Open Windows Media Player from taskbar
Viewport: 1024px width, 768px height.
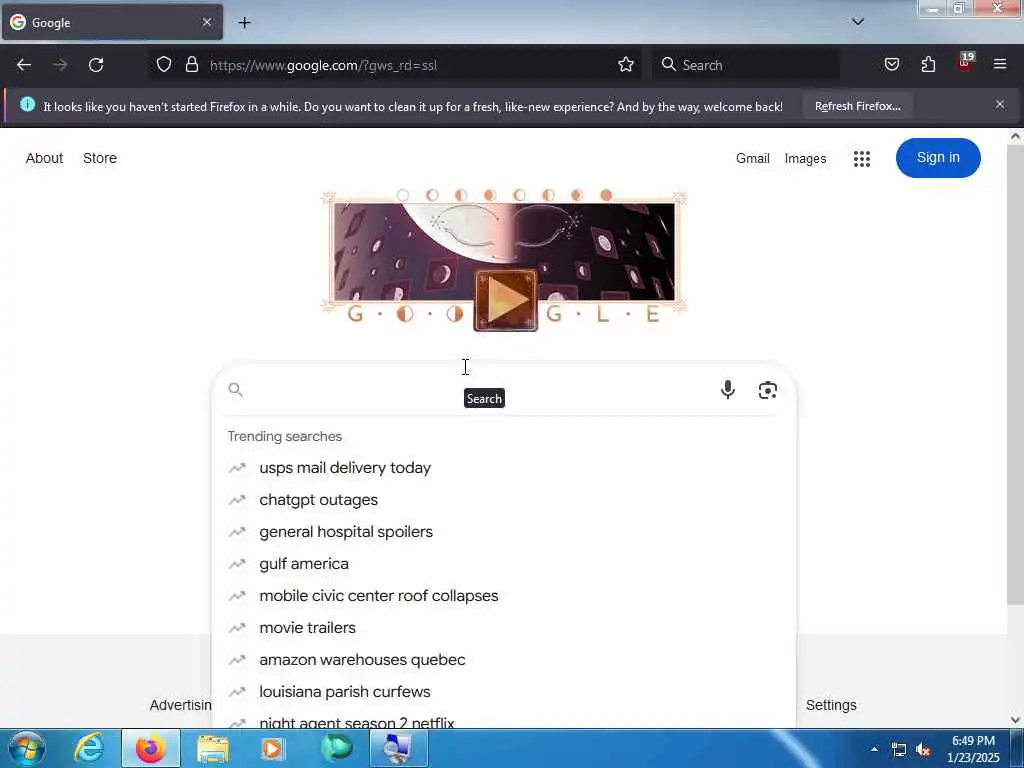(273, 748)
